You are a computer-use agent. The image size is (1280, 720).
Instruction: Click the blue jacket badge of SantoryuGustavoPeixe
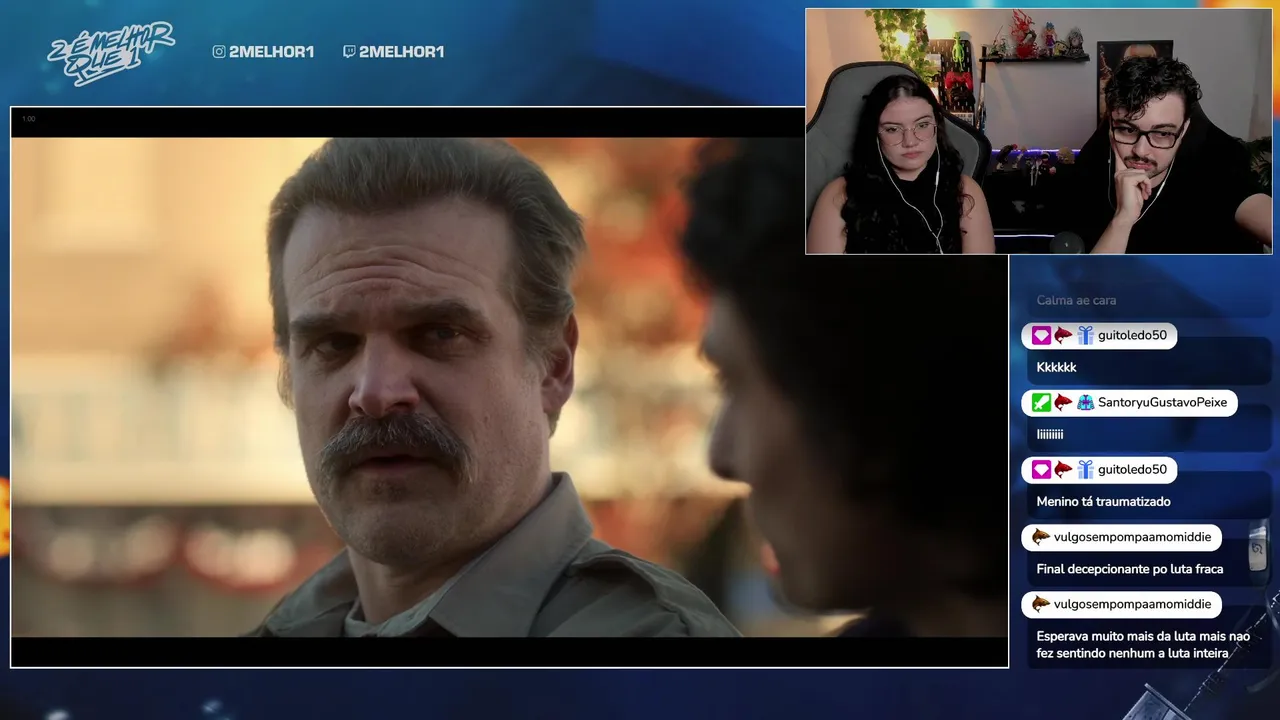(1085, 403)
